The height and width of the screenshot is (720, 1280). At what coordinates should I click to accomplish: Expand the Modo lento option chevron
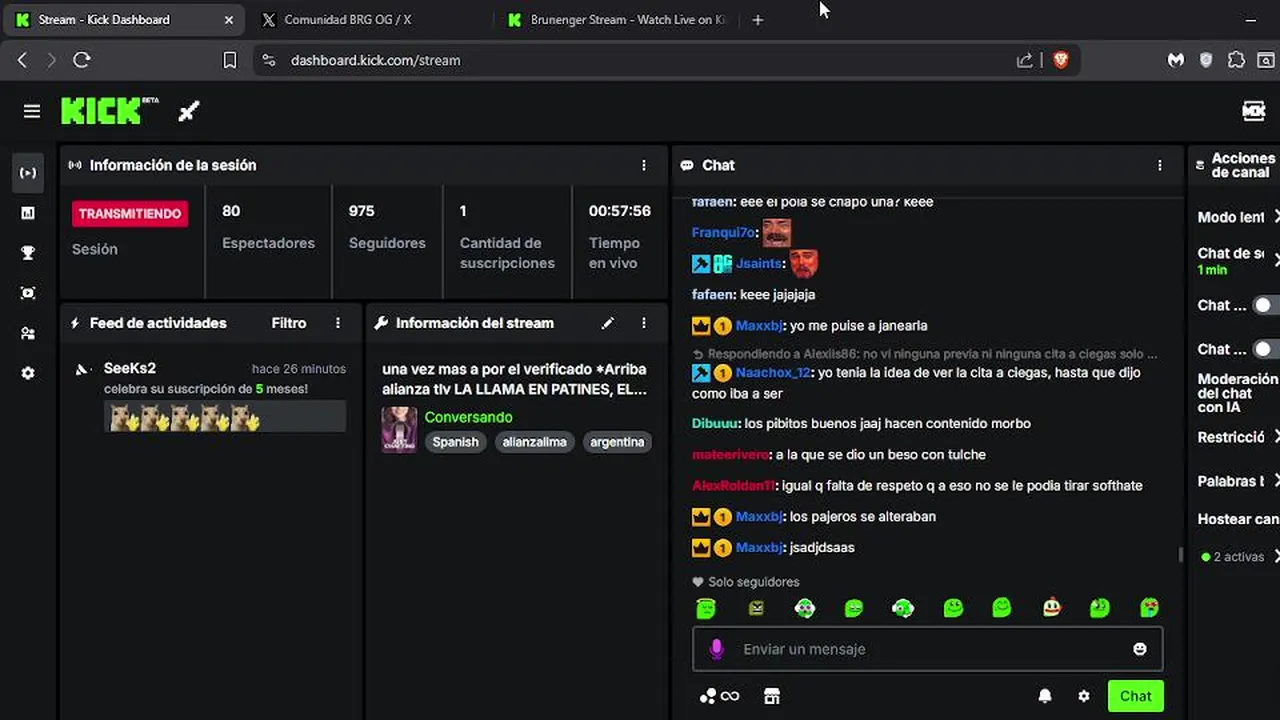(1276, 217)
